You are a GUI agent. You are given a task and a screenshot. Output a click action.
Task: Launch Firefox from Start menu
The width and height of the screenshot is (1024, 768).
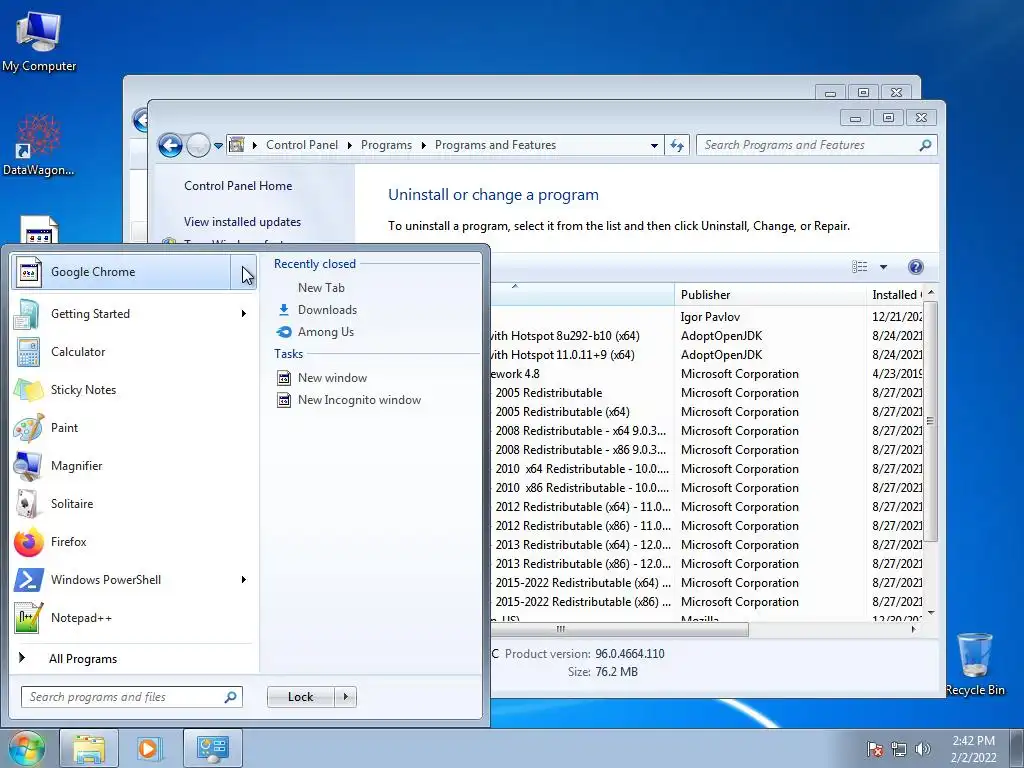(x=133, y=541)
